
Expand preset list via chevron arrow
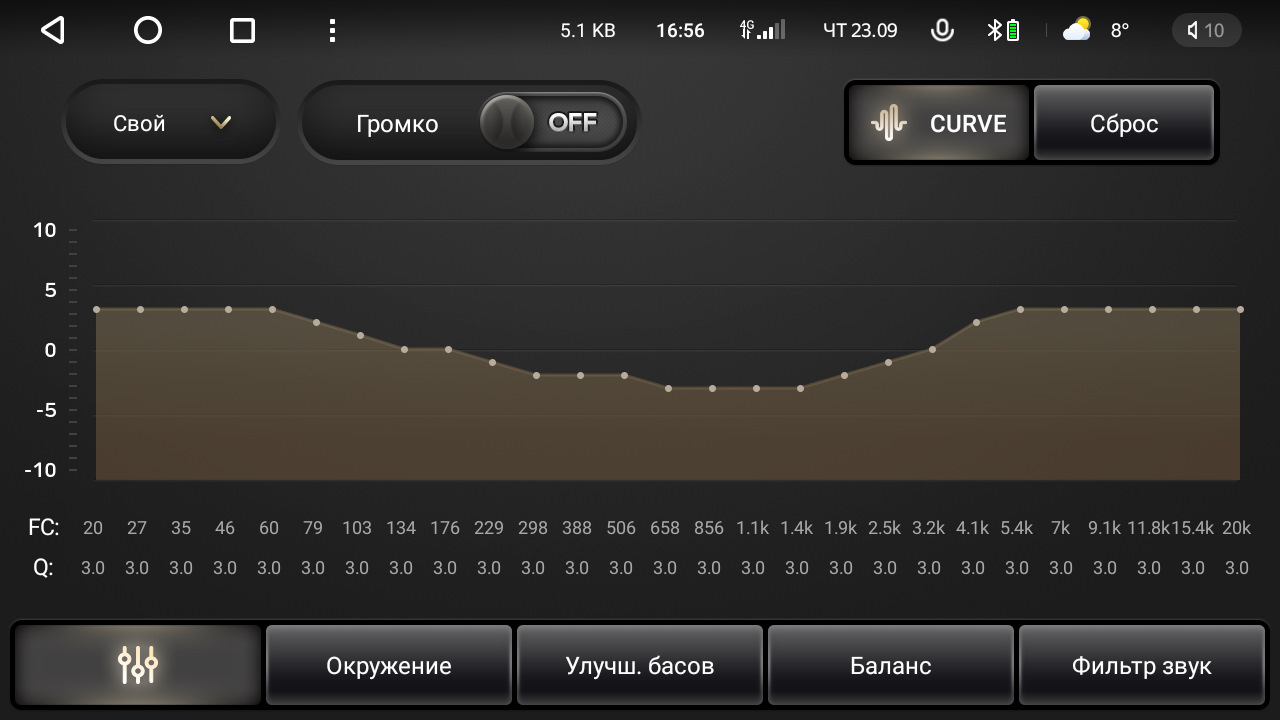[221, 123]
